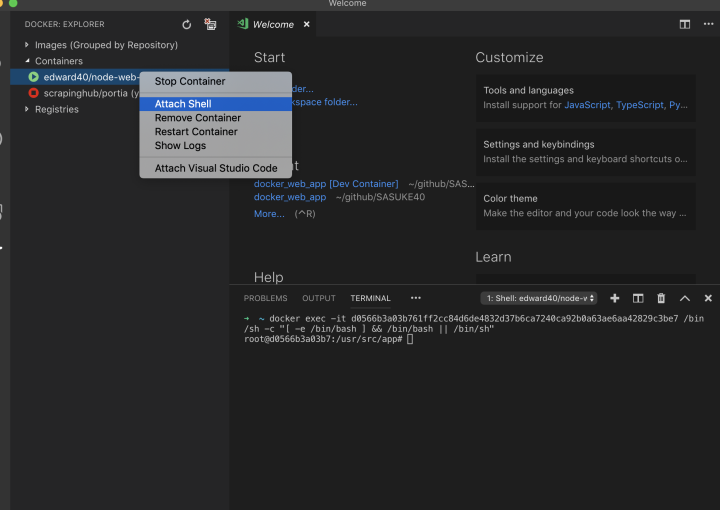Kill the terminal with trash icon
This screenshot has height=510, width=720.
[x=661, y=298]
